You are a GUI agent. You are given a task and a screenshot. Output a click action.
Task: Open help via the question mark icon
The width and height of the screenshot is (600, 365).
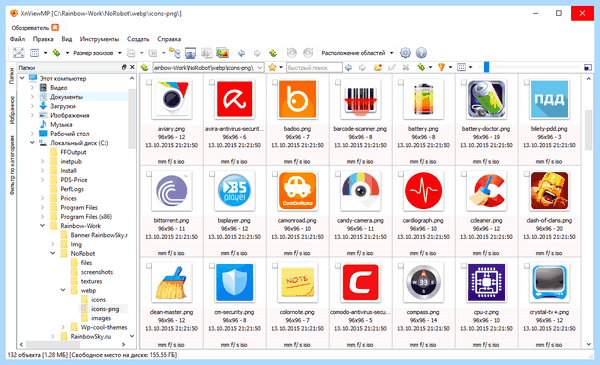[421, 53]
